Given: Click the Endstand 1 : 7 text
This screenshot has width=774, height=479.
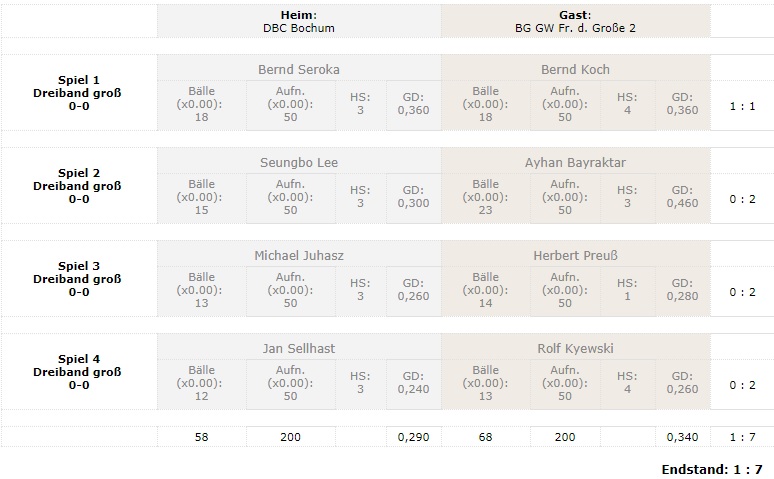Looking at the screenshot, I should pos(711,469).
